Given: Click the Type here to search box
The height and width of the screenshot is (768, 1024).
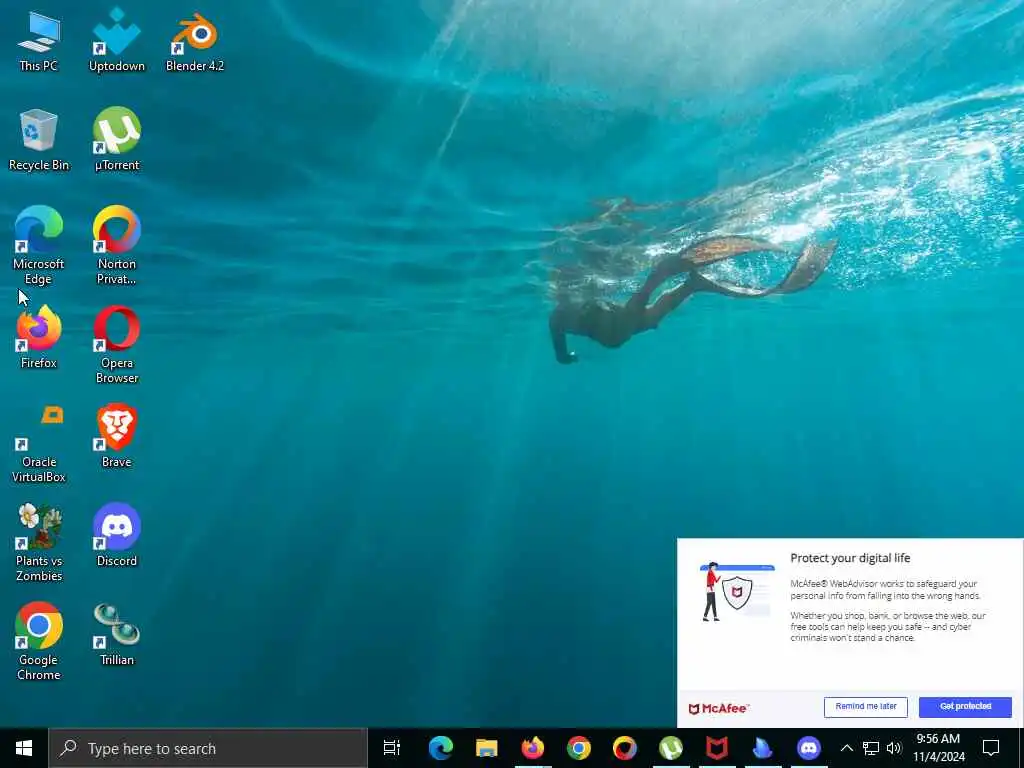Looking at the screenshot, I should pos(208,748).
